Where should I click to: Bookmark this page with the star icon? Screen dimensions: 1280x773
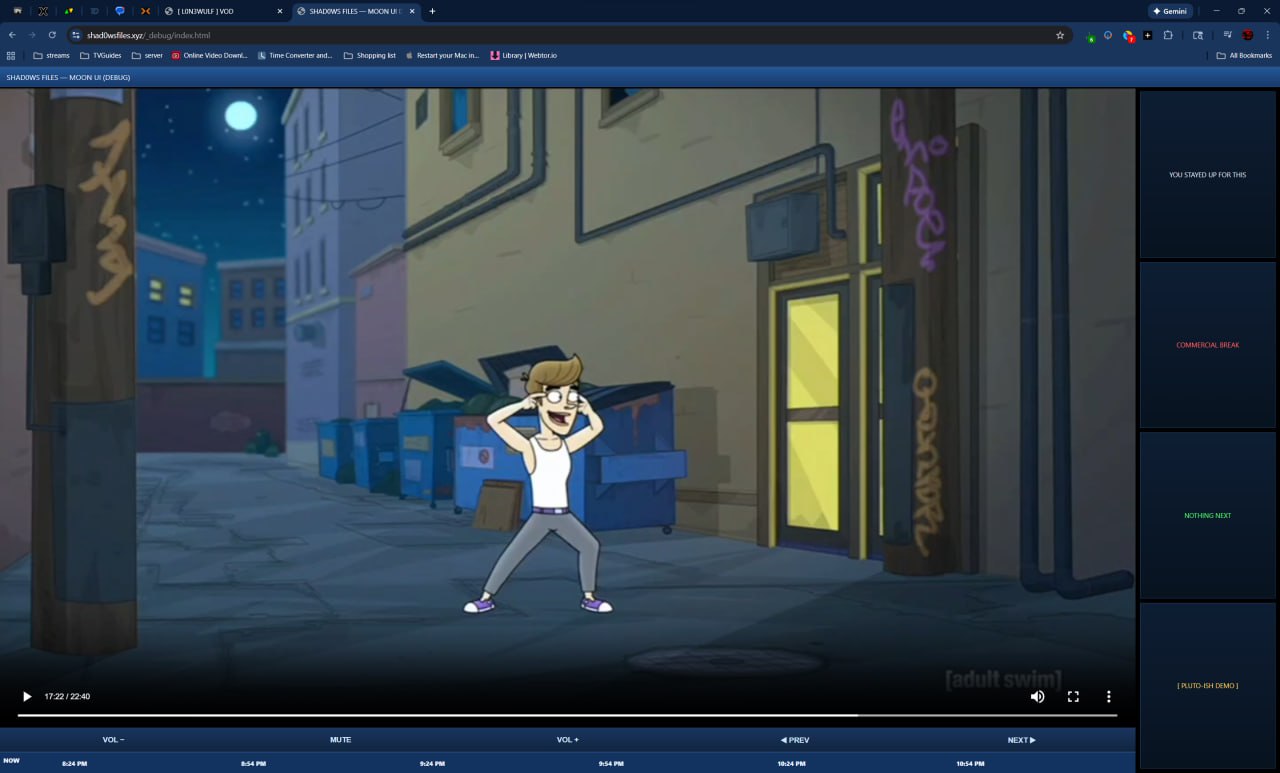(x=1060, y=35)
